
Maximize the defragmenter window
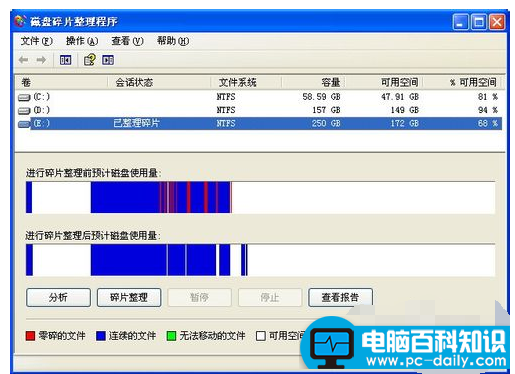[479, 22]
